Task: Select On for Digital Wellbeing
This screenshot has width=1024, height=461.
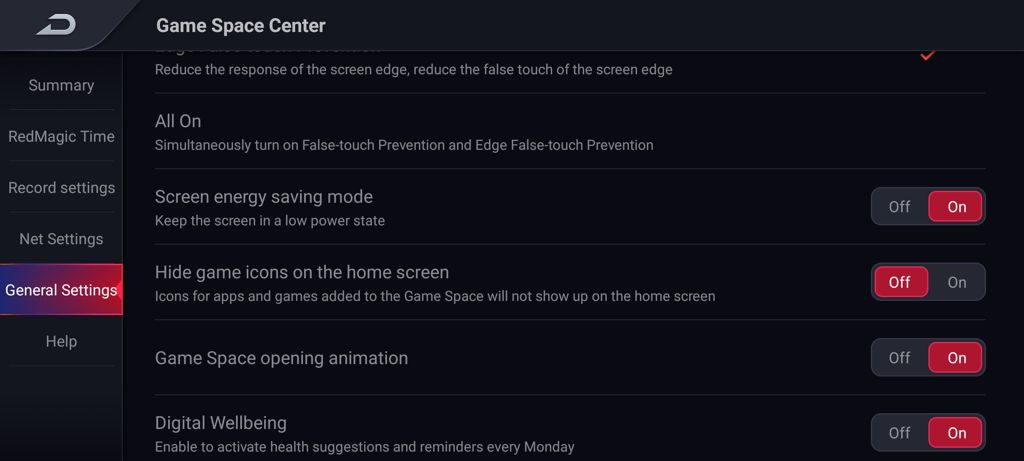Action: click(x=956, y=433)
